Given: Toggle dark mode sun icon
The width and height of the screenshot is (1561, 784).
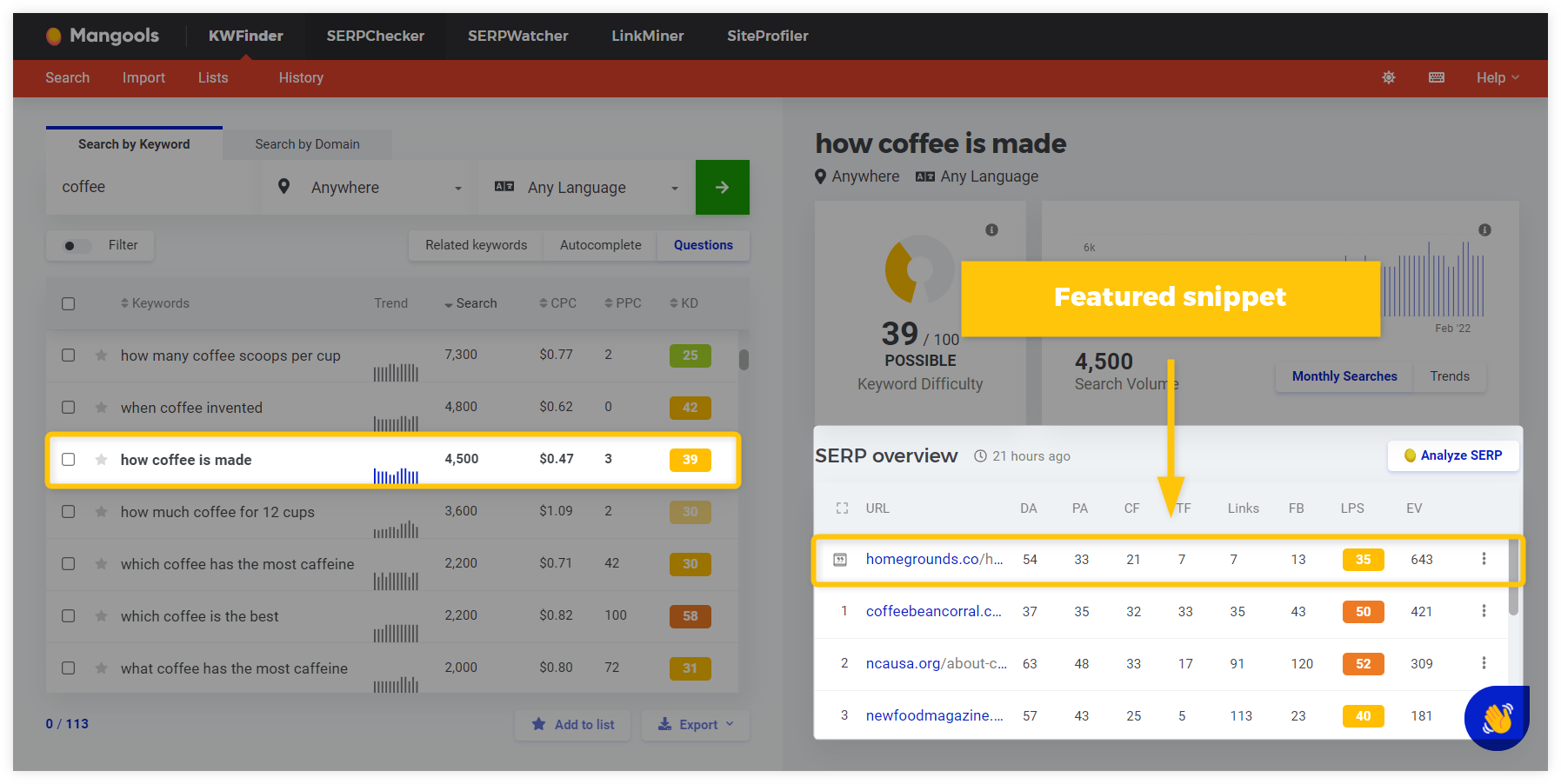Looking at the screenshot, I should pyautogui.click(x=1389, y=77).
